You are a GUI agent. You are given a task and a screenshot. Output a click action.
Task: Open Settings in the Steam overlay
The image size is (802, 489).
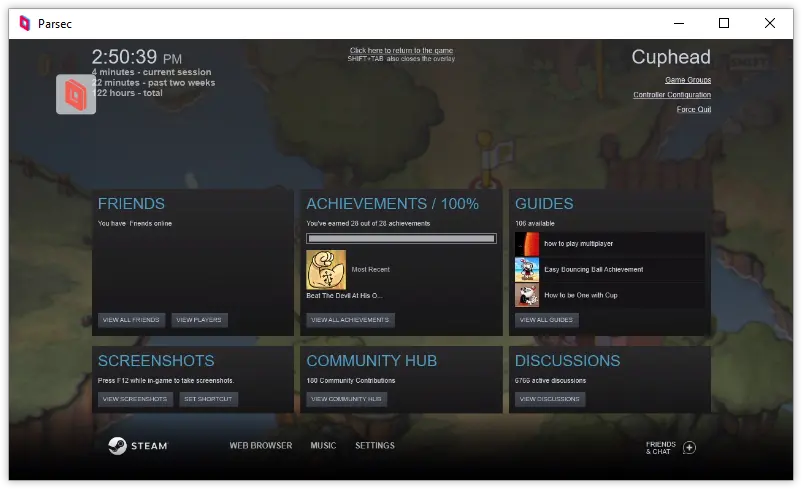(x=375, y=446)
